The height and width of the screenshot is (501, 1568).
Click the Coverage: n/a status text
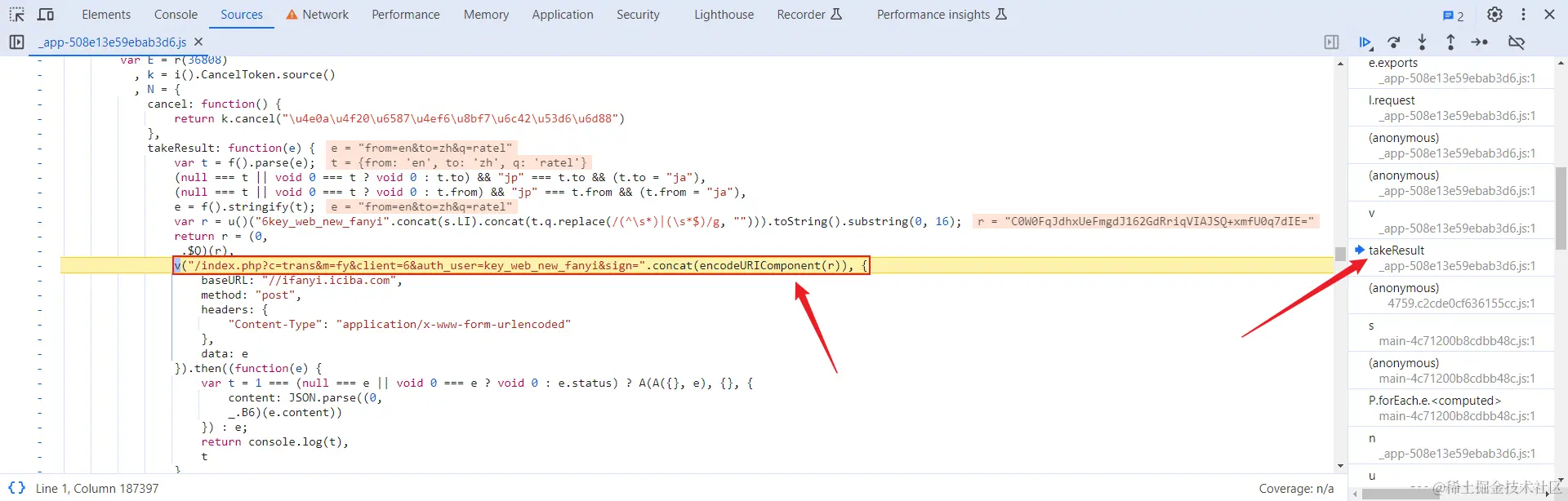click(1296, 489)
